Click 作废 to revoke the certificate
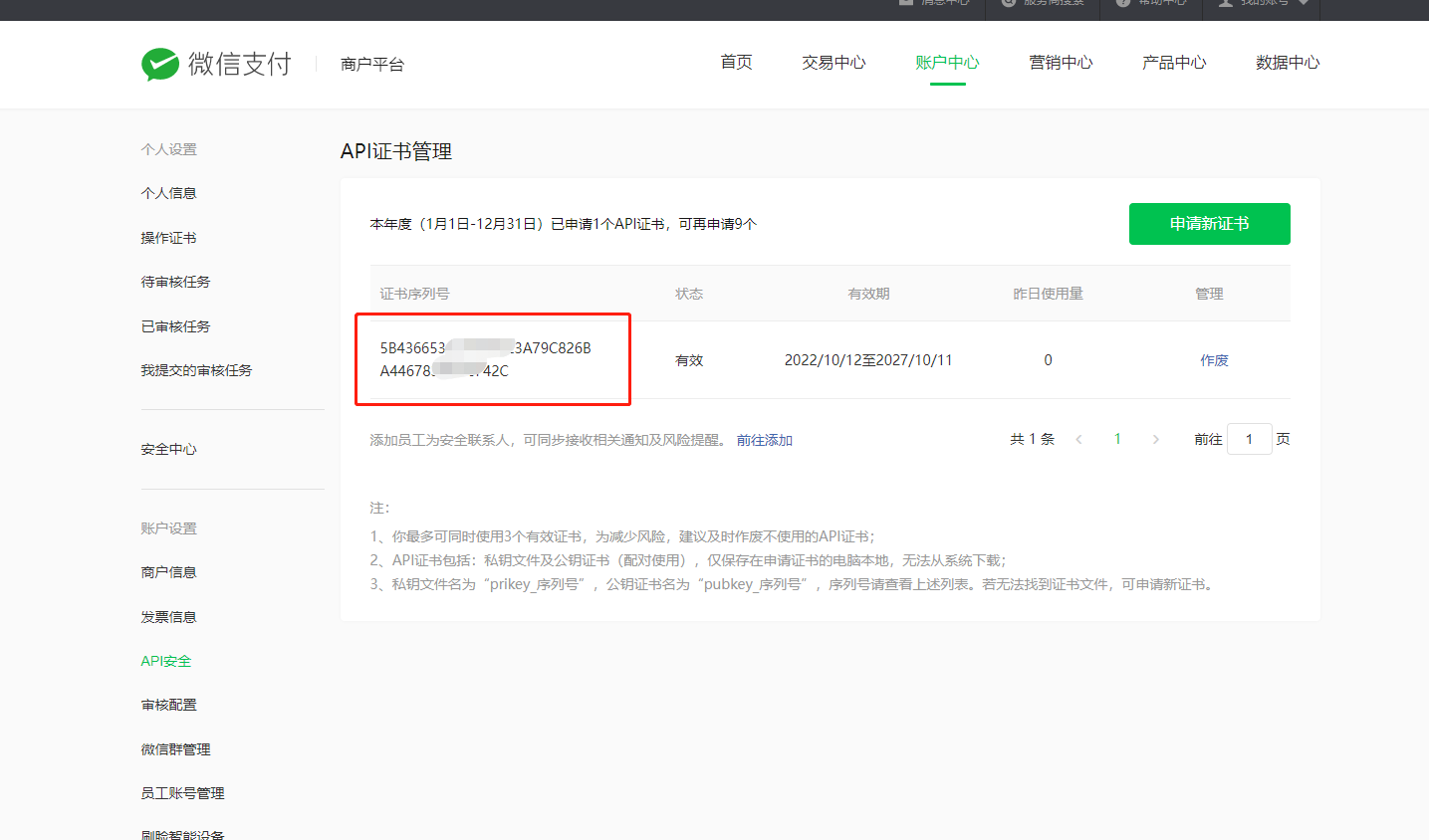 (1214, 360)
